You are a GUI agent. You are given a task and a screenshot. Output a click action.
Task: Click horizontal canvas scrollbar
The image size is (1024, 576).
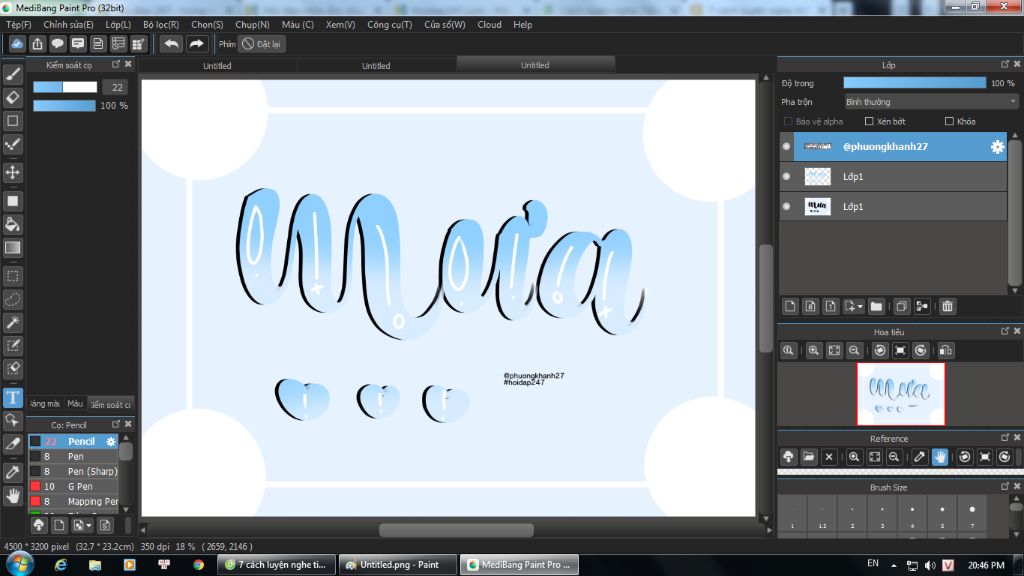coord(456,530)
